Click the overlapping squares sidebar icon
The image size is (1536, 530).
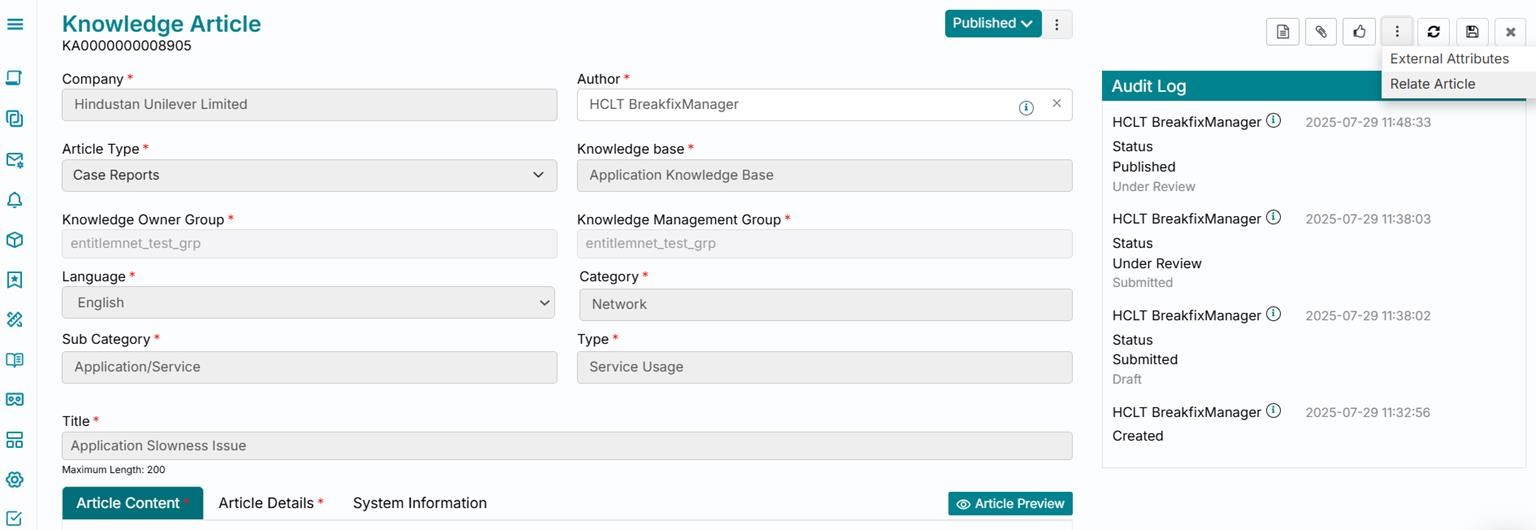(x=15, y=118)
